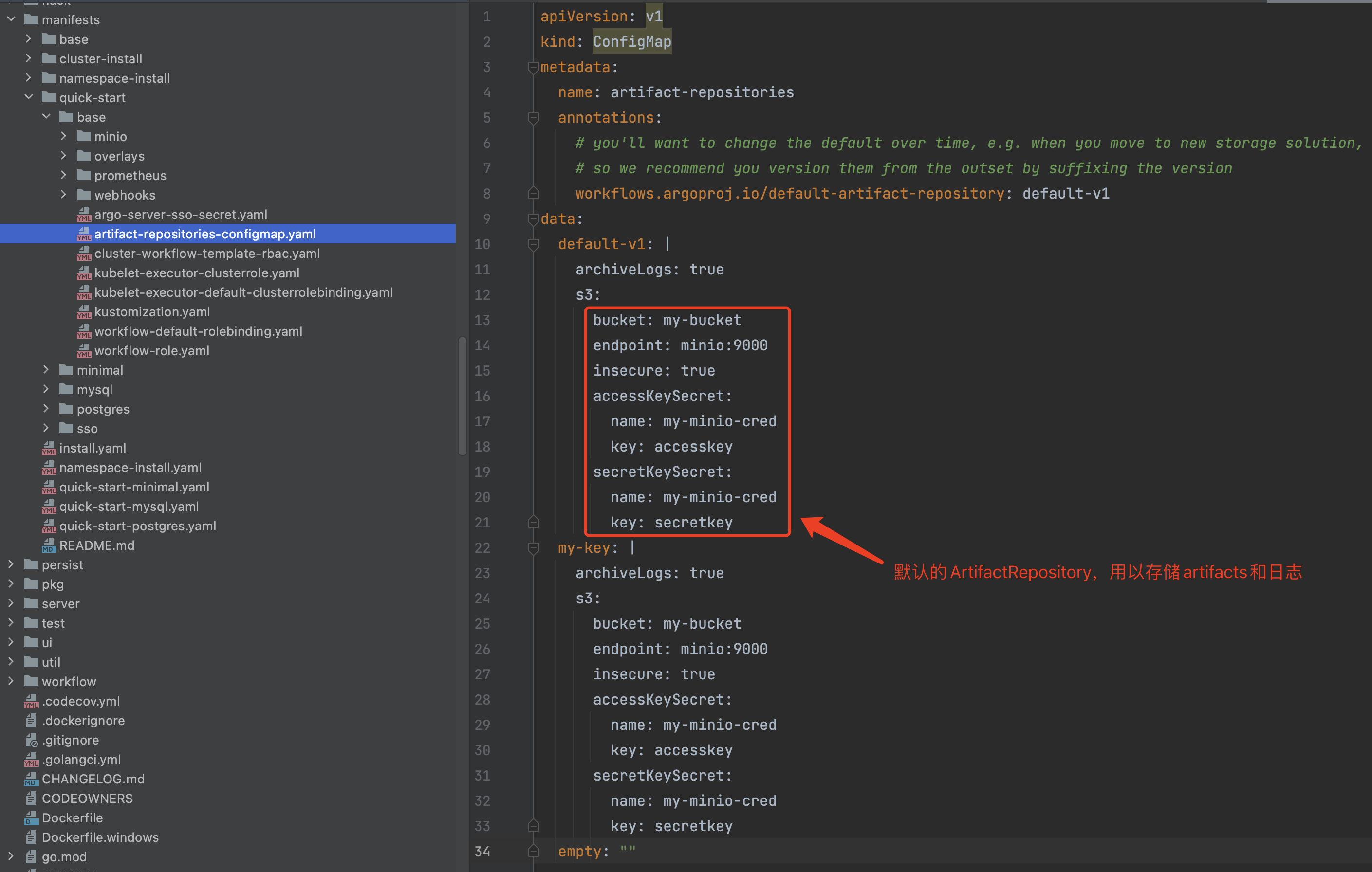Click the README.md markdown file icon
1372x872 pixels.
[x=48, y=545]
